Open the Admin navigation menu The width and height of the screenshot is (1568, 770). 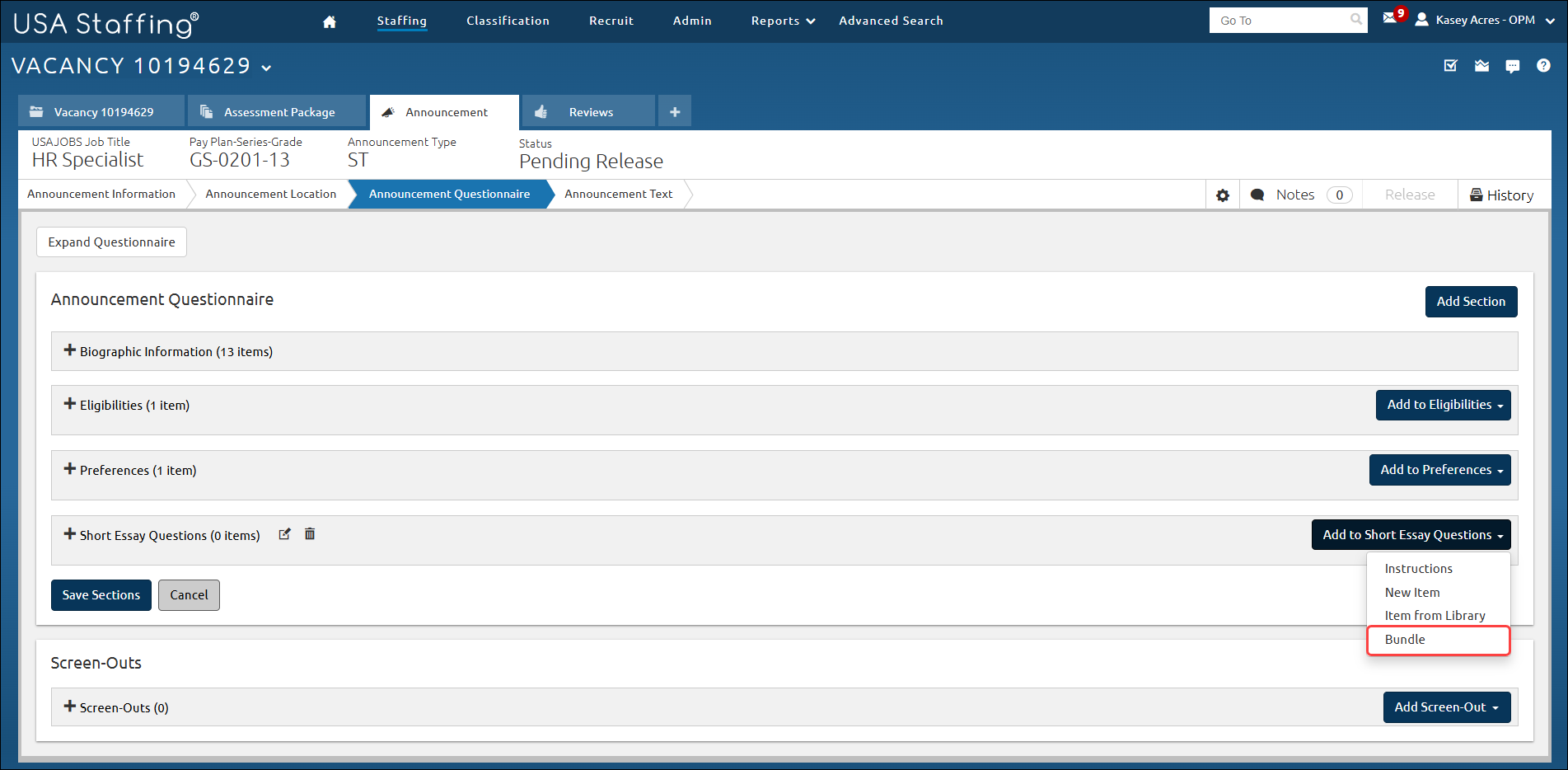[692, 21]
